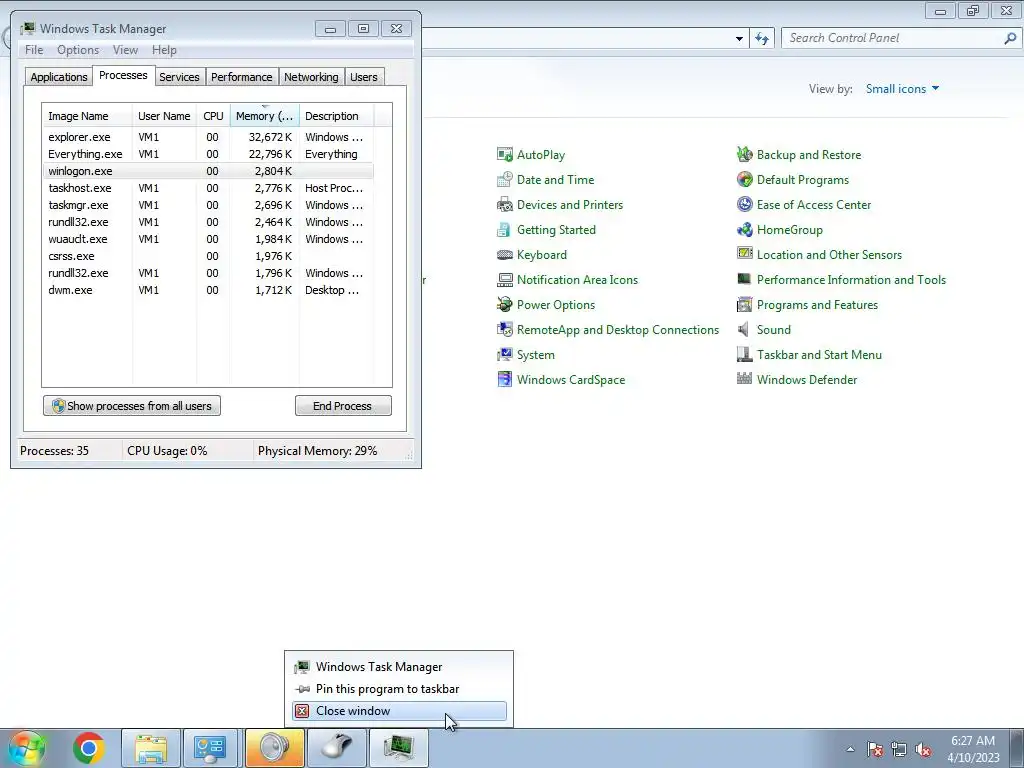Click the refresh button beside address bar

coord(762,38)
